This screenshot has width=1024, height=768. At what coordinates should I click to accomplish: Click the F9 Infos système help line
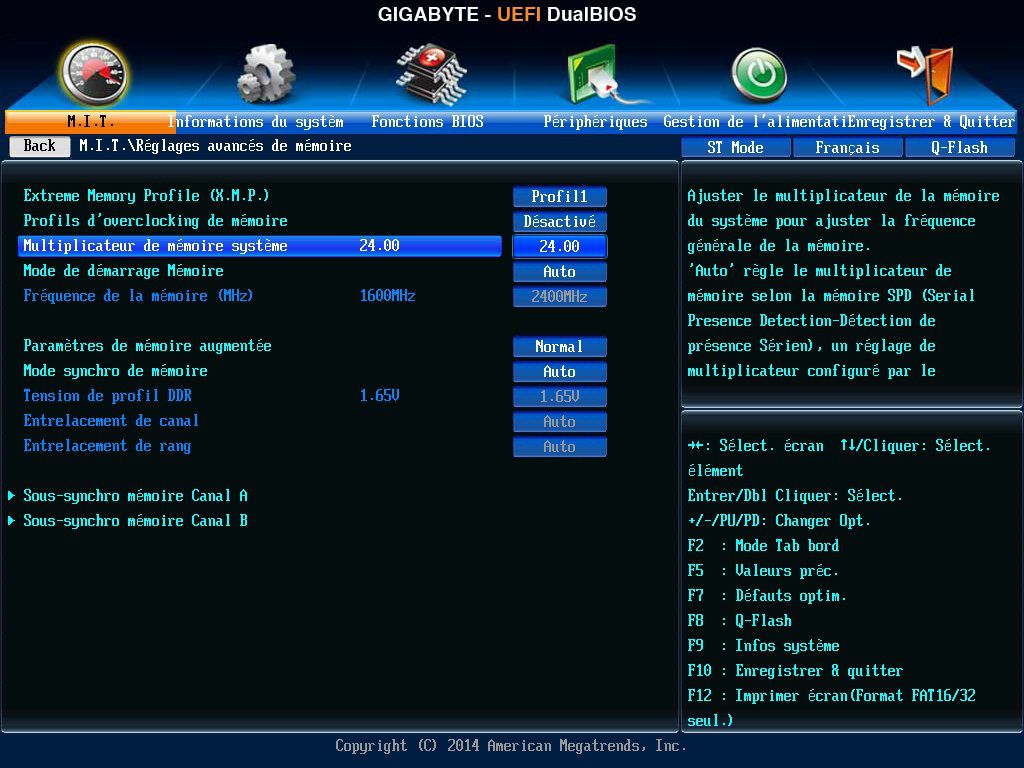(x=763, y=646)
